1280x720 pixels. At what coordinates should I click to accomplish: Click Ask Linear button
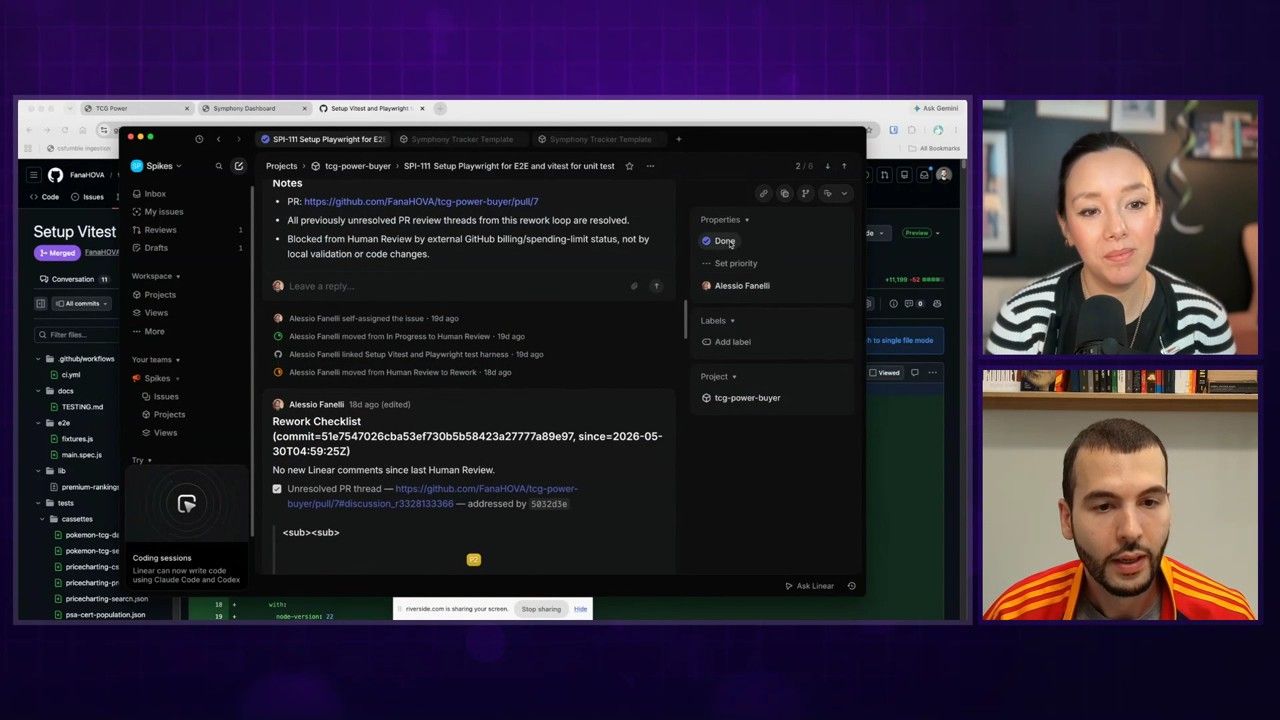tap(810, 586)
